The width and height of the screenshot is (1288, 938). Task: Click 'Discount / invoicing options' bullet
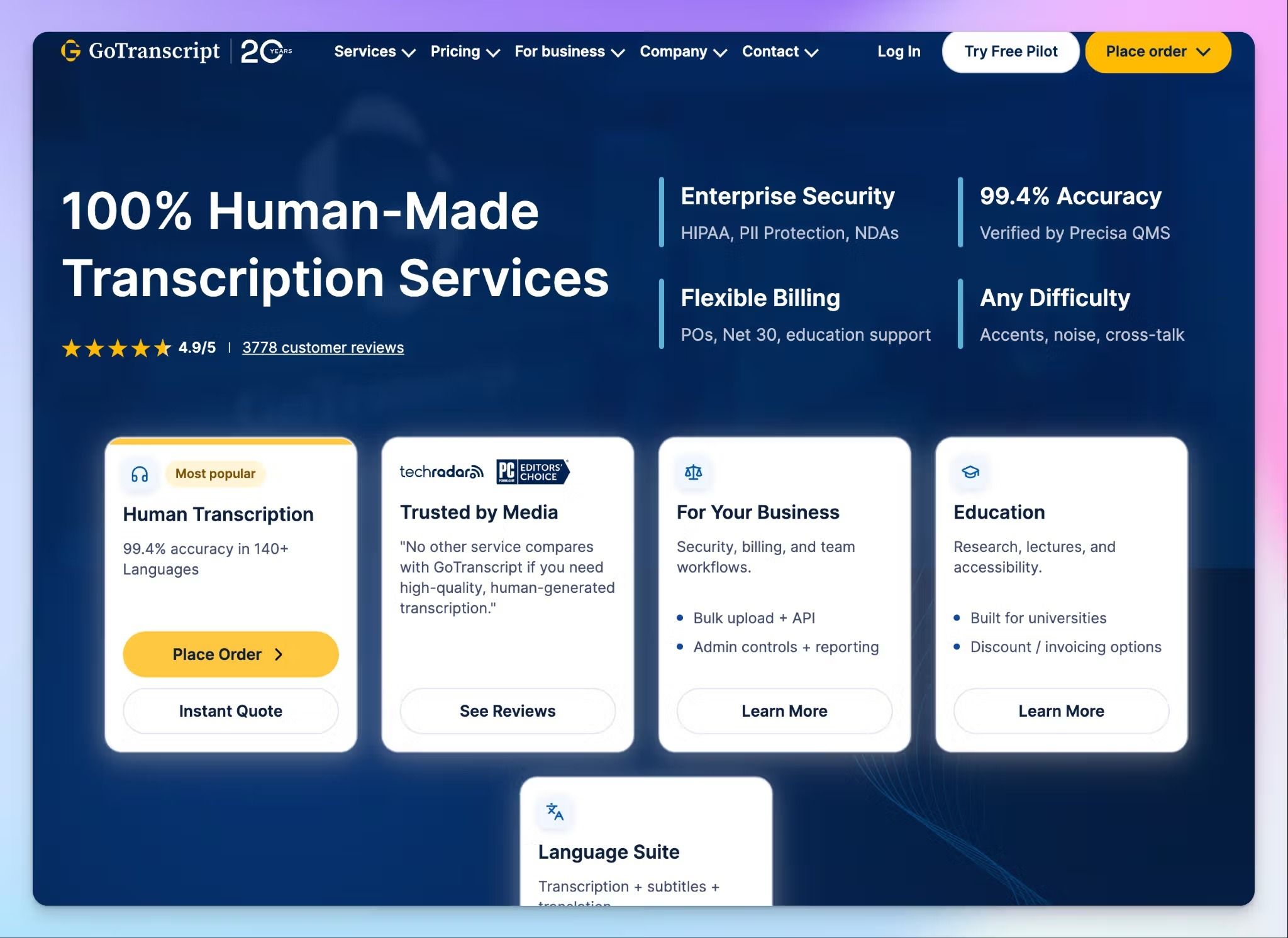(x=1066, y=647)
